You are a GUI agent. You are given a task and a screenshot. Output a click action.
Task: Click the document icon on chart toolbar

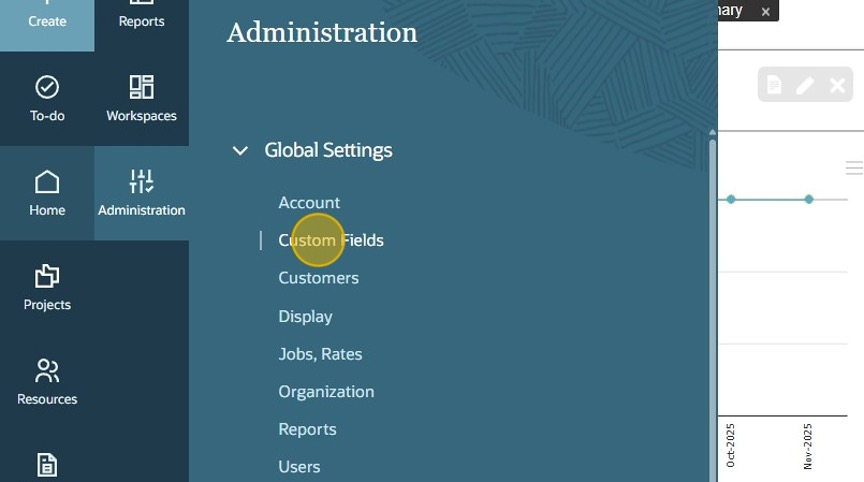tap(774, 86)
